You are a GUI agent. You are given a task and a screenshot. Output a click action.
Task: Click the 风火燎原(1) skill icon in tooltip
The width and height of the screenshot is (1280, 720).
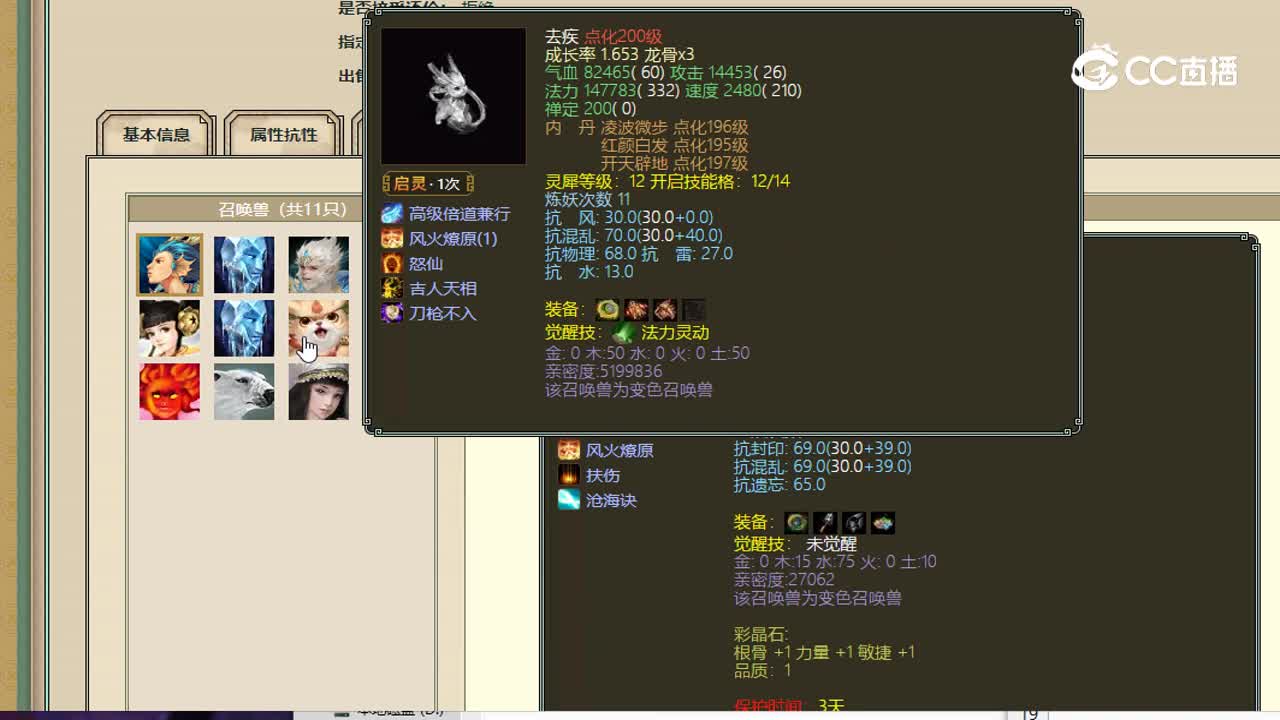pos(391,239)
